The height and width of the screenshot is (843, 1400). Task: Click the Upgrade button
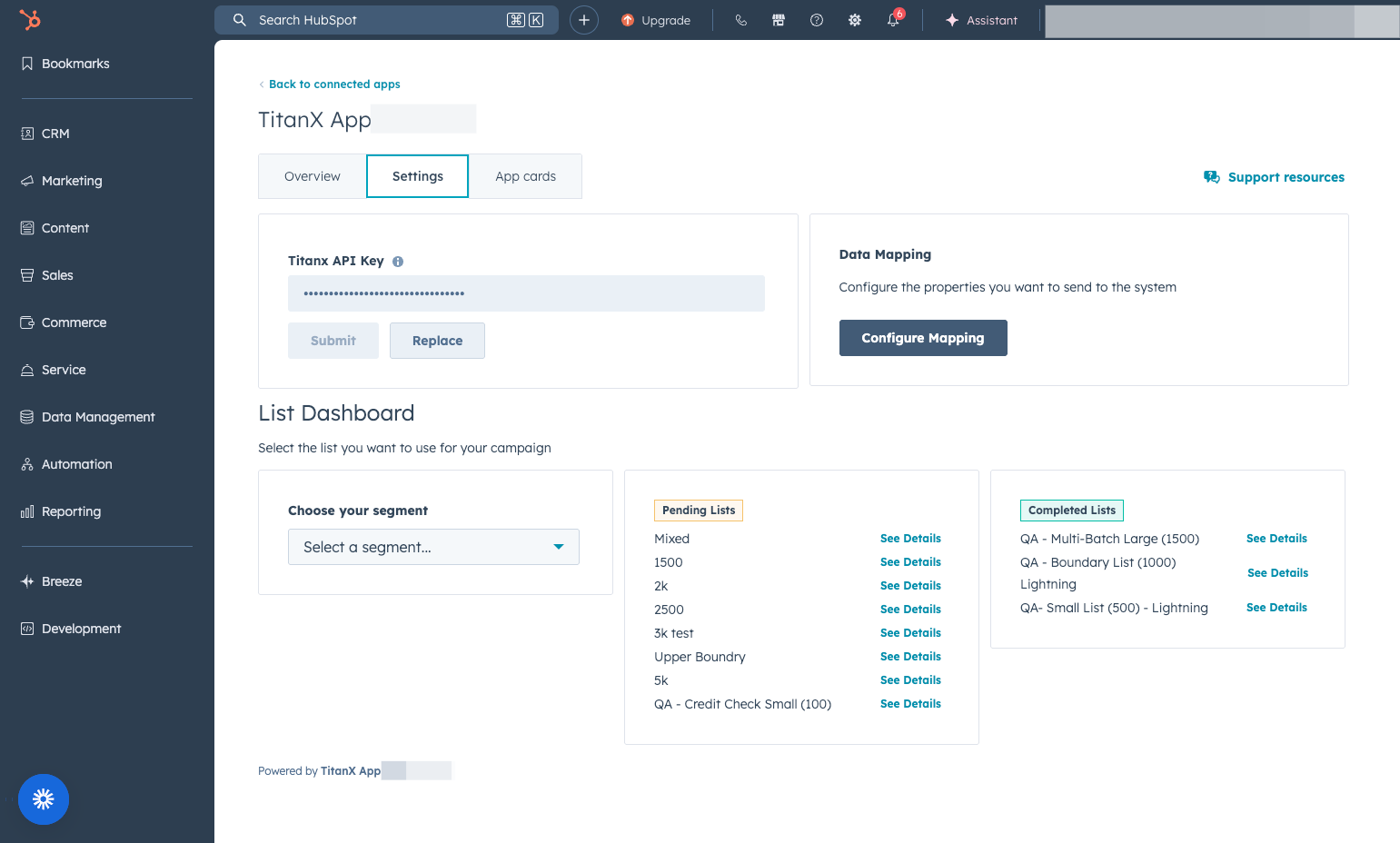[656, 20]
